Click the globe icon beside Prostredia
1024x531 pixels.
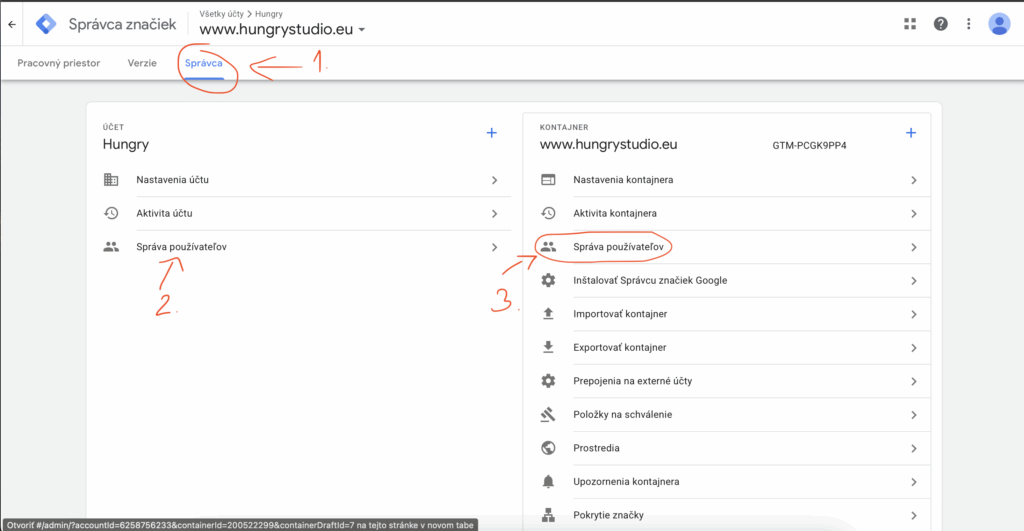pyautogui.click(x=549, y=448)
